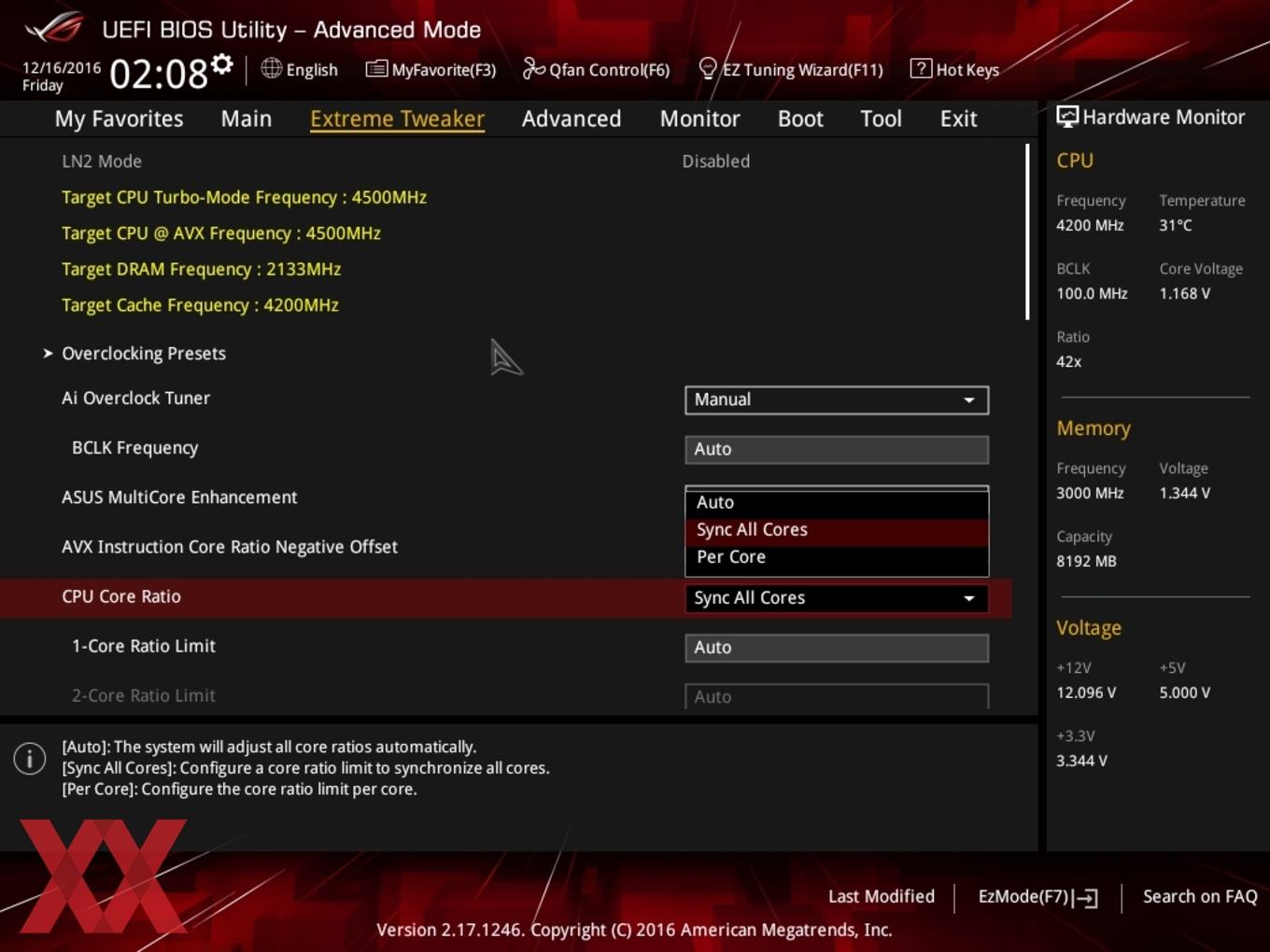The height and width of the screenshot is (952, 1270).
Task: Click the settings gear next to the clock
Action: pyautogui.click(x=221, y=64)
